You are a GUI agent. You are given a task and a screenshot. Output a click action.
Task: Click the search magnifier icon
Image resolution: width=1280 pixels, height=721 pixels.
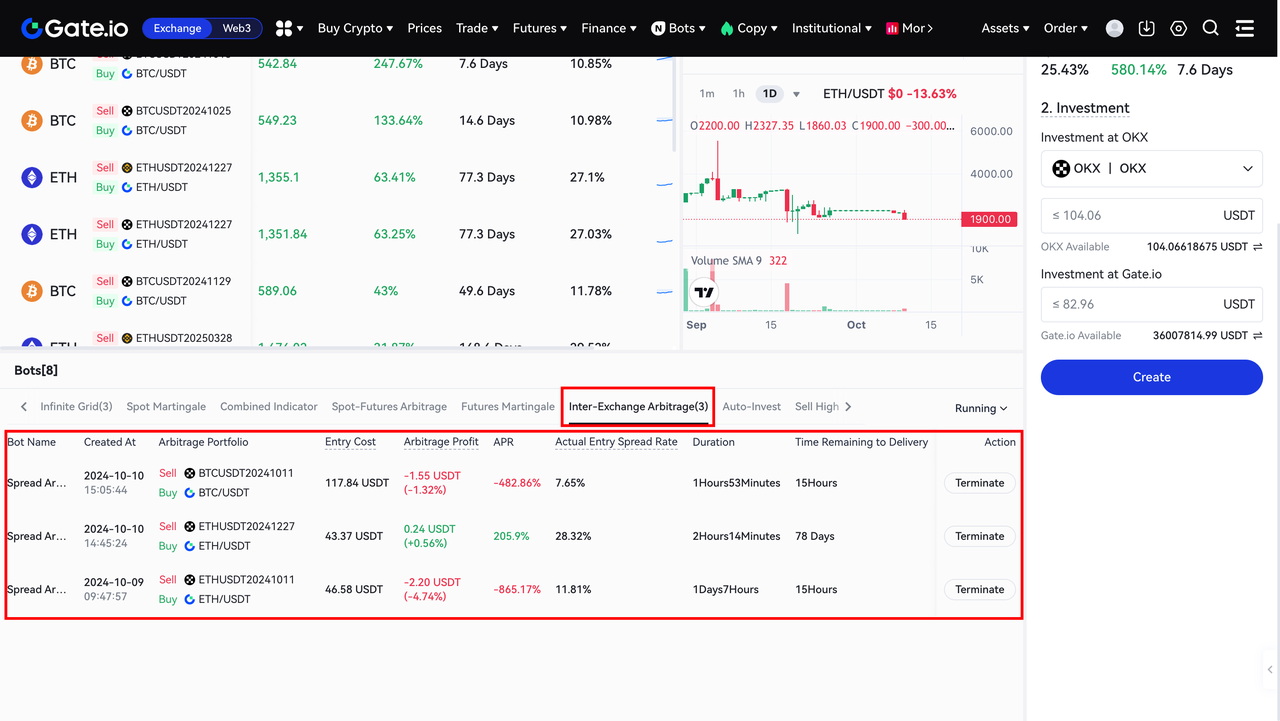click(x=1211, y=28)
